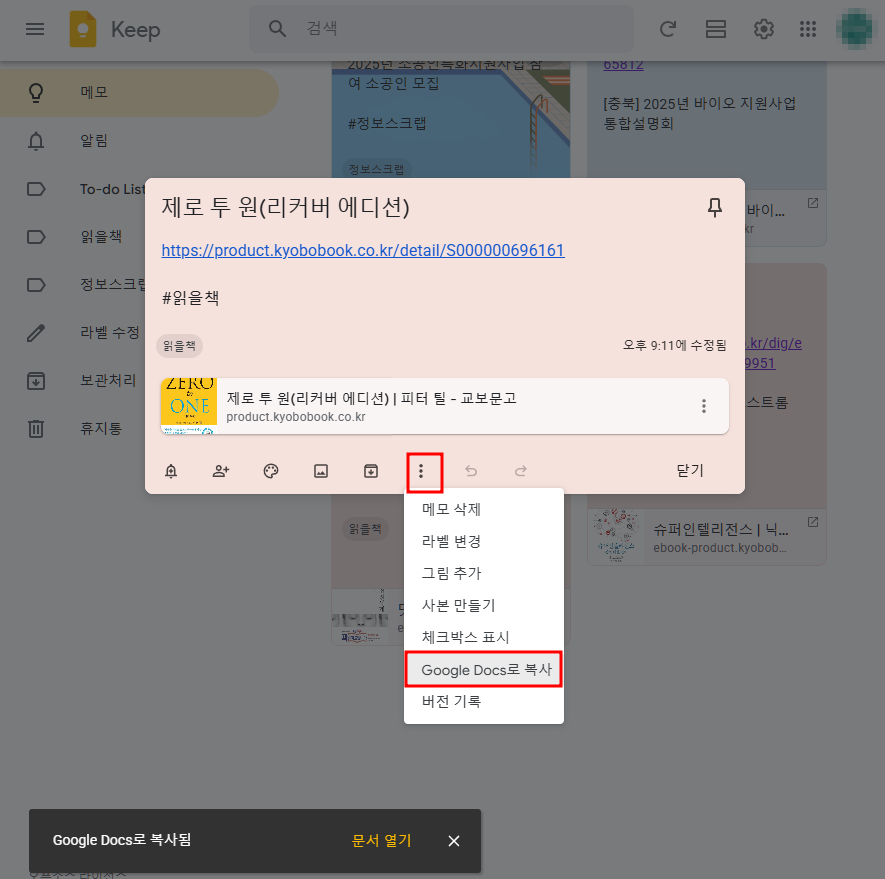Open the settings gear
The height and width of the screenshot is (879, 885).
click(x=764, y=29)
